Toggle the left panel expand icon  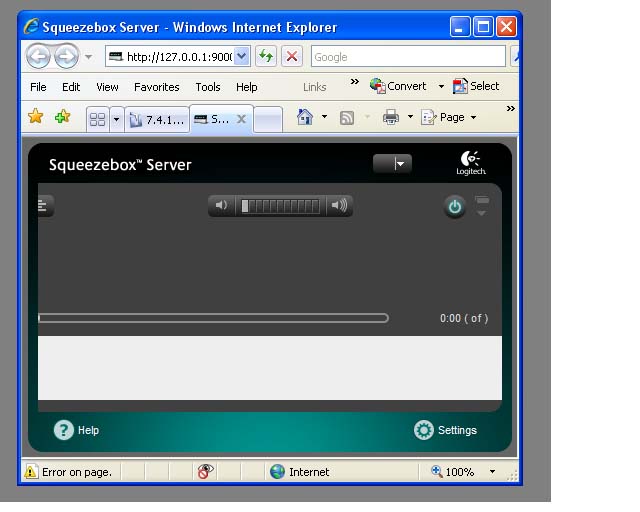point(44,205)
